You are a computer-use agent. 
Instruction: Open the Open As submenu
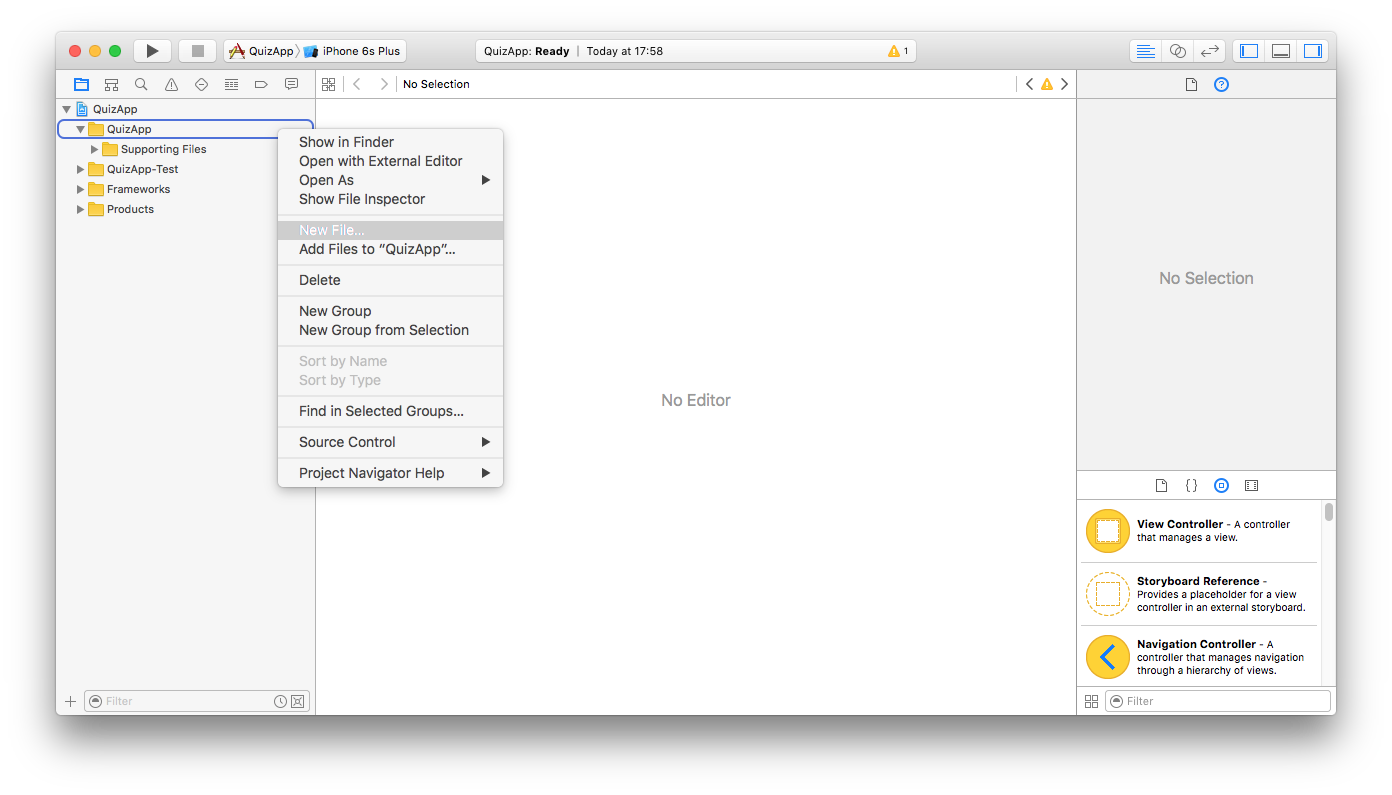point(390,180)
